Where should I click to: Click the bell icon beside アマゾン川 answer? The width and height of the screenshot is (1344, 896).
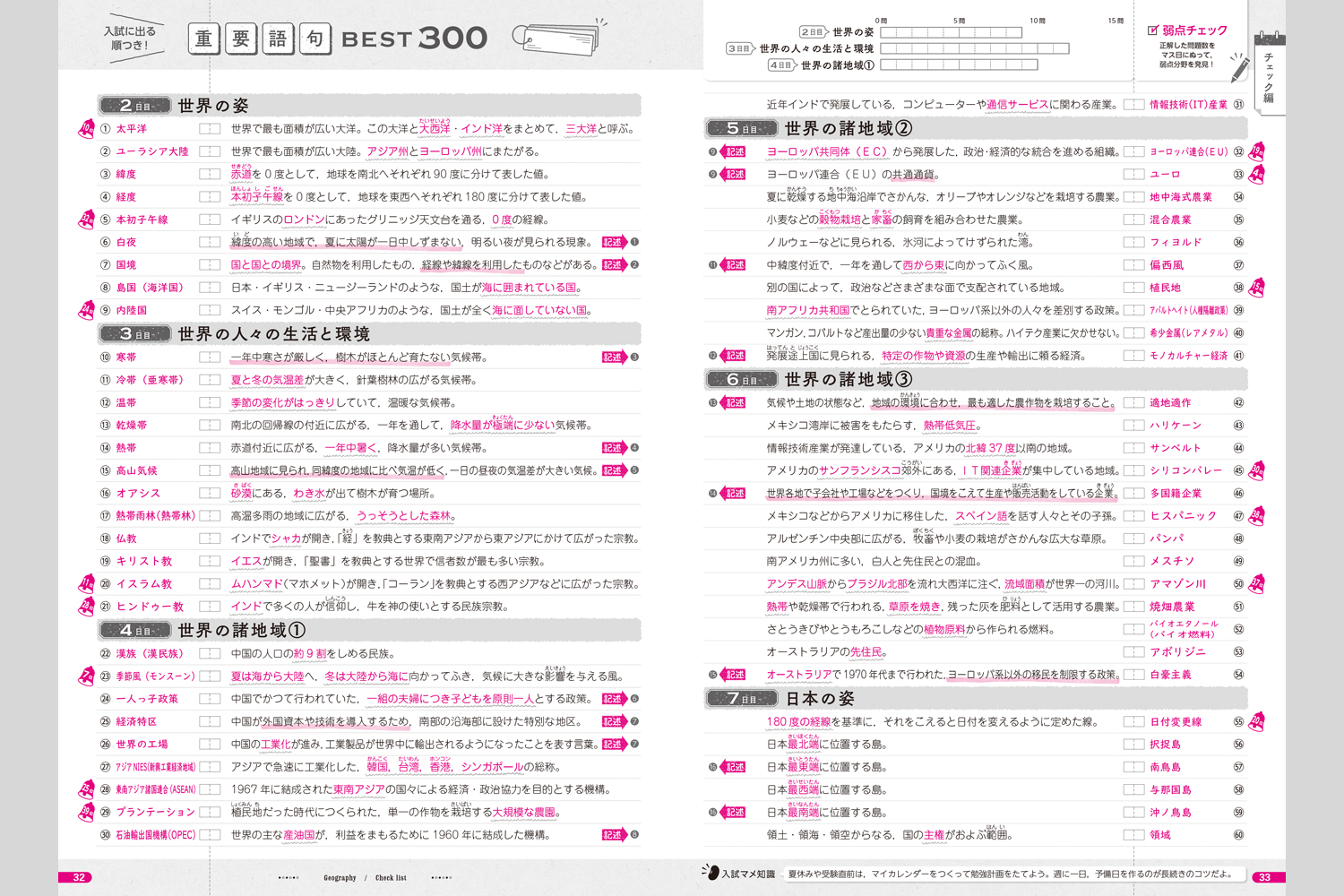[x=1257, y=583]
